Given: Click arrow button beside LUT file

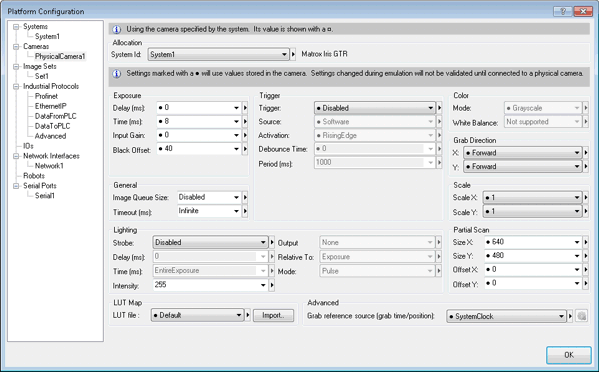Looking at the screenshot, I should click(x=248, y=315).
